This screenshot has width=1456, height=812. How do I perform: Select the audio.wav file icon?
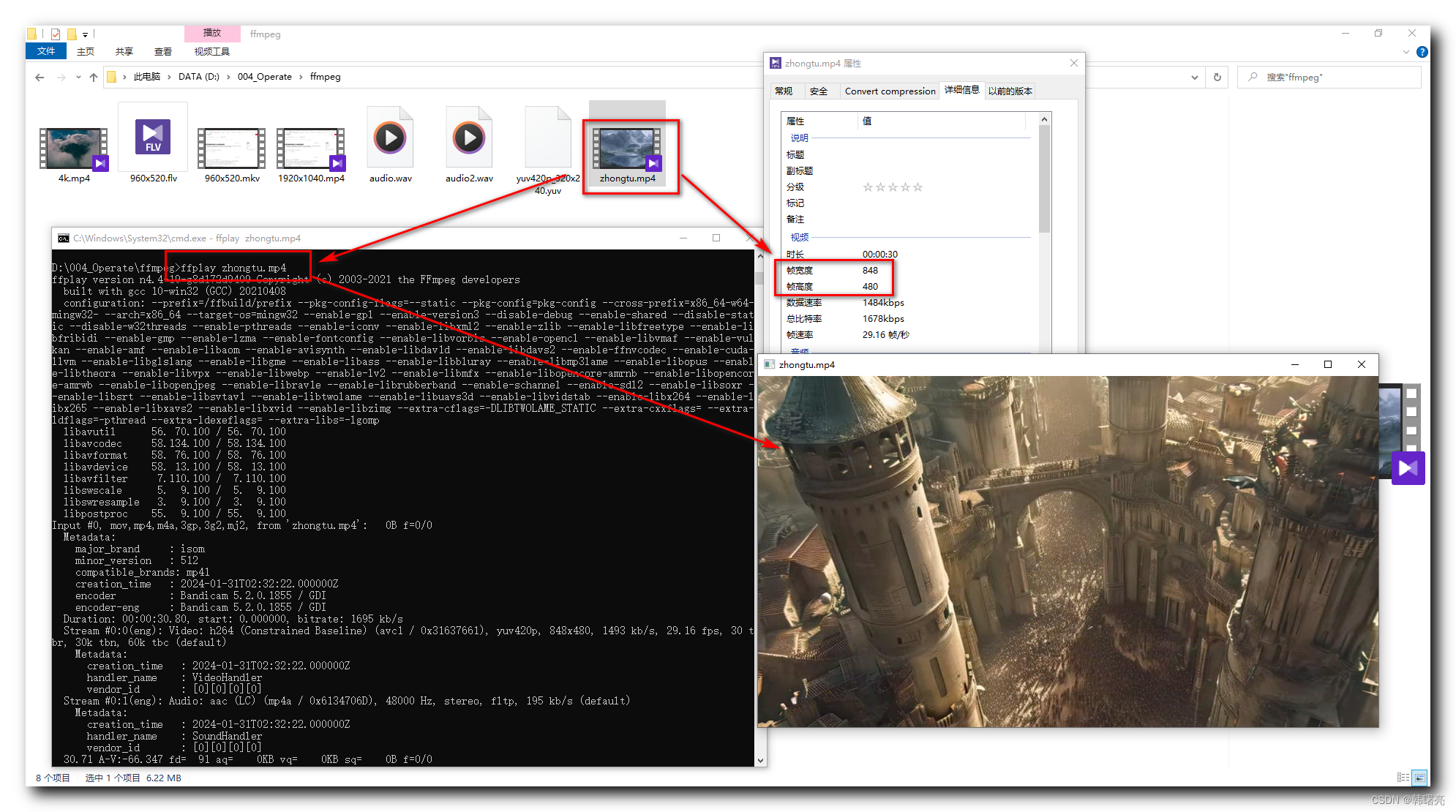390,139
